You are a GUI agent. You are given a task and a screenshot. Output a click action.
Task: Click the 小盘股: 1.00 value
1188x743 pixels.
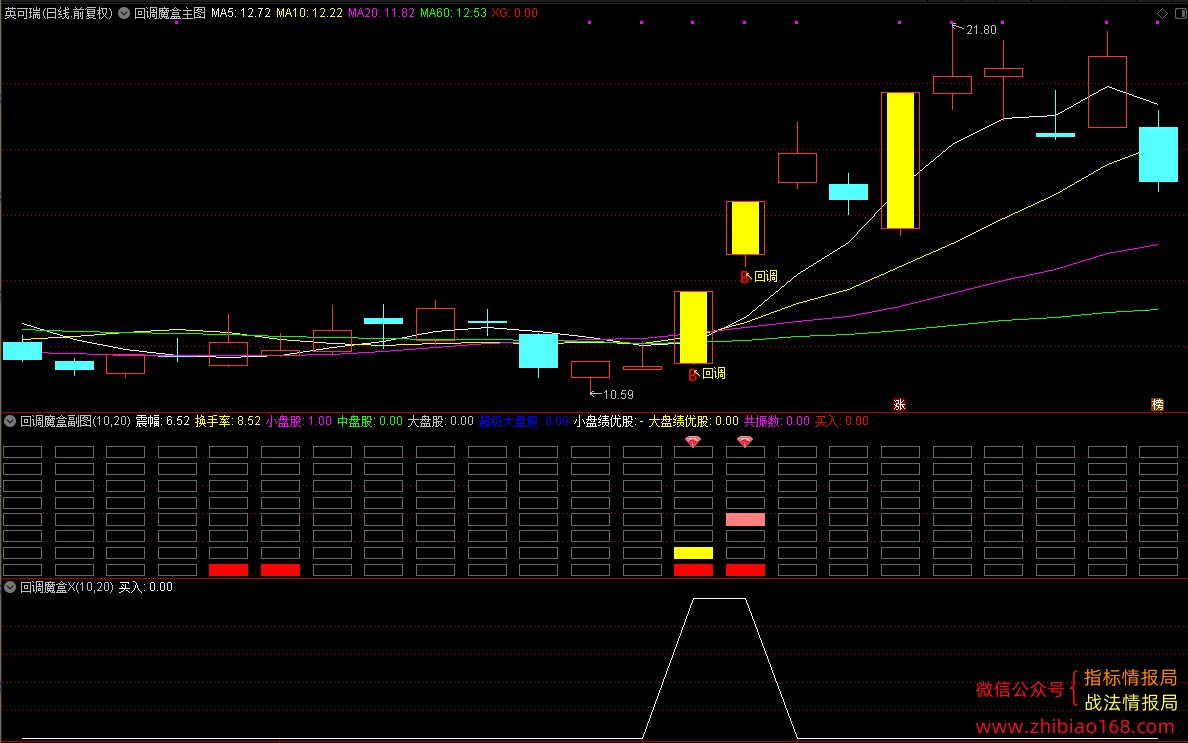(299, 421)
